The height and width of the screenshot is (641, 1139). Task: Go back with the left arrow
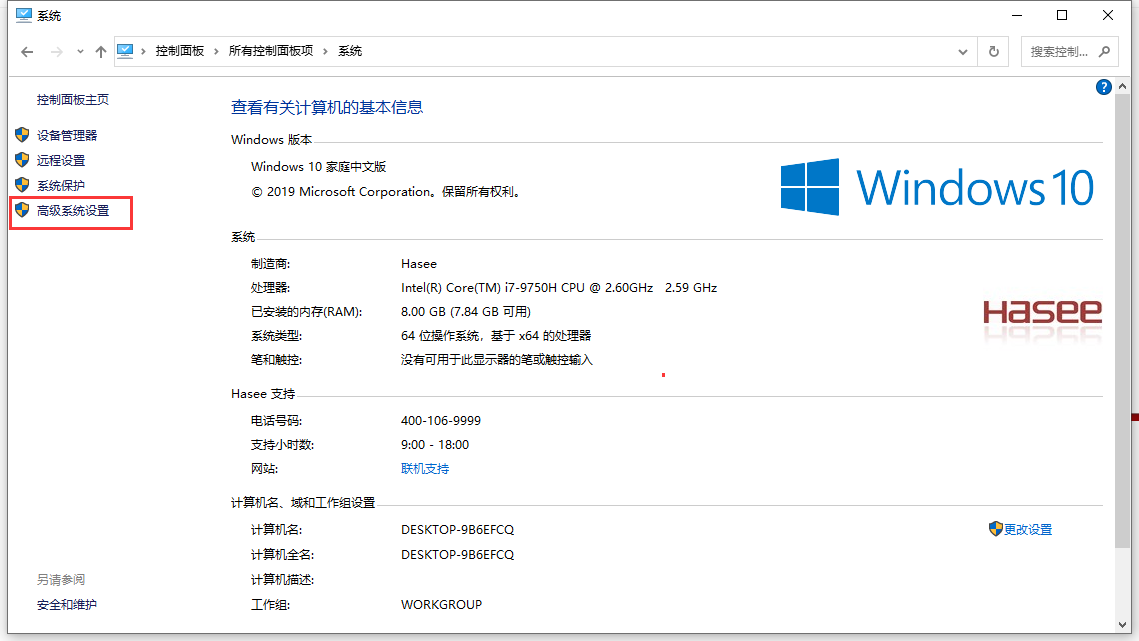[27, 52]
